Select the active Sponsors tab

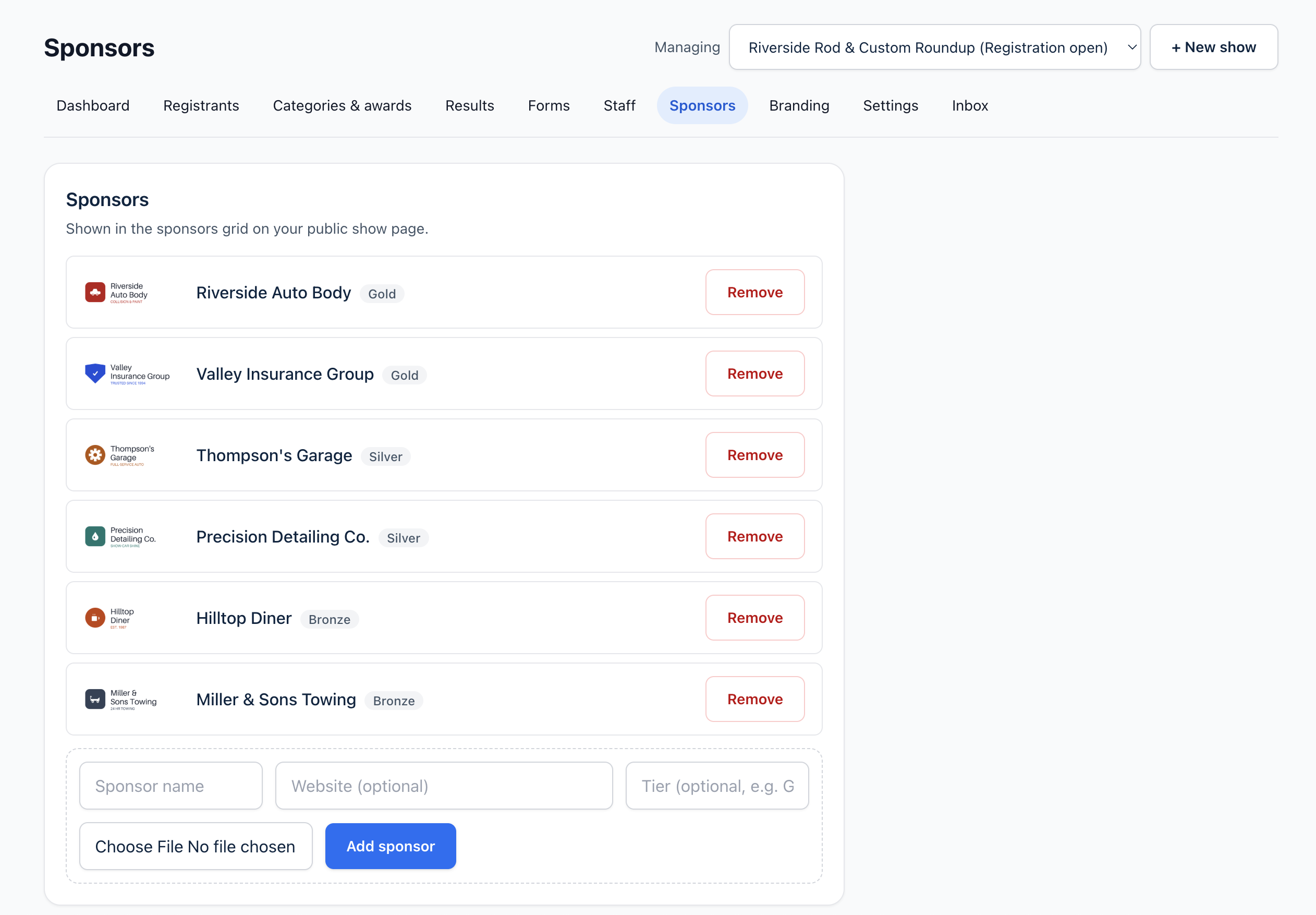click(x=702, y=105)
